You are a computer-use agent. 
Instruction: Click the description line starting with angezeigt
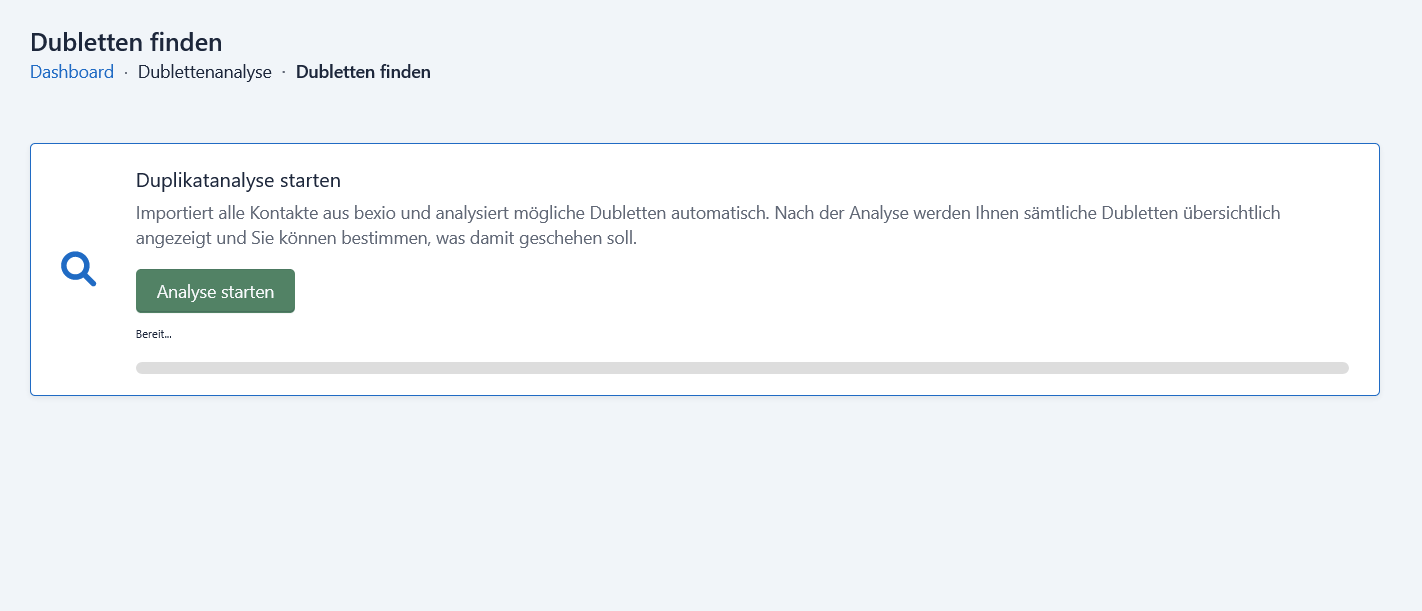(386, 239)
